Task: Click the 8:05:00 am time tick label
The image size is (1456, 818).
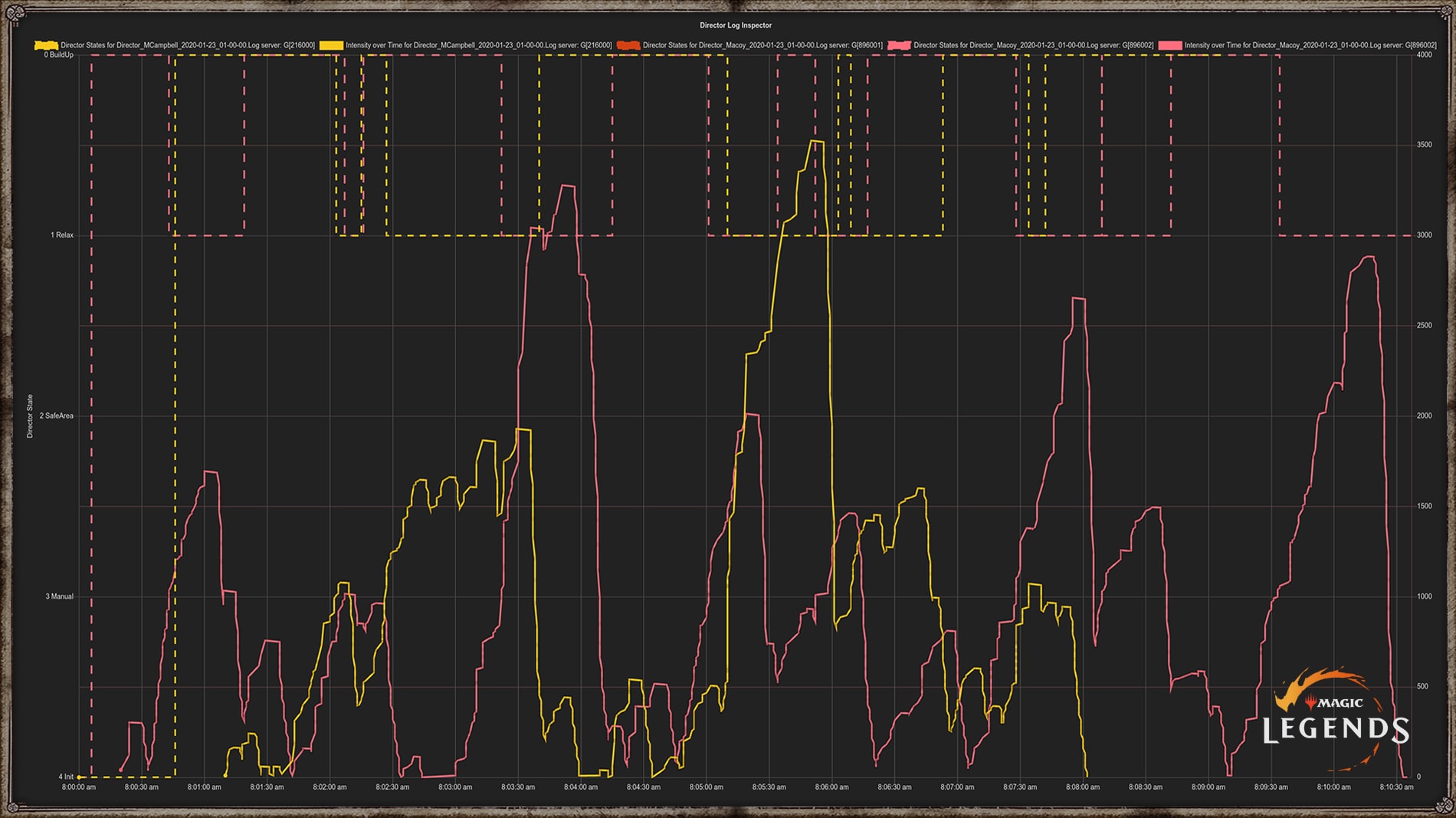Action: [707, 787]
